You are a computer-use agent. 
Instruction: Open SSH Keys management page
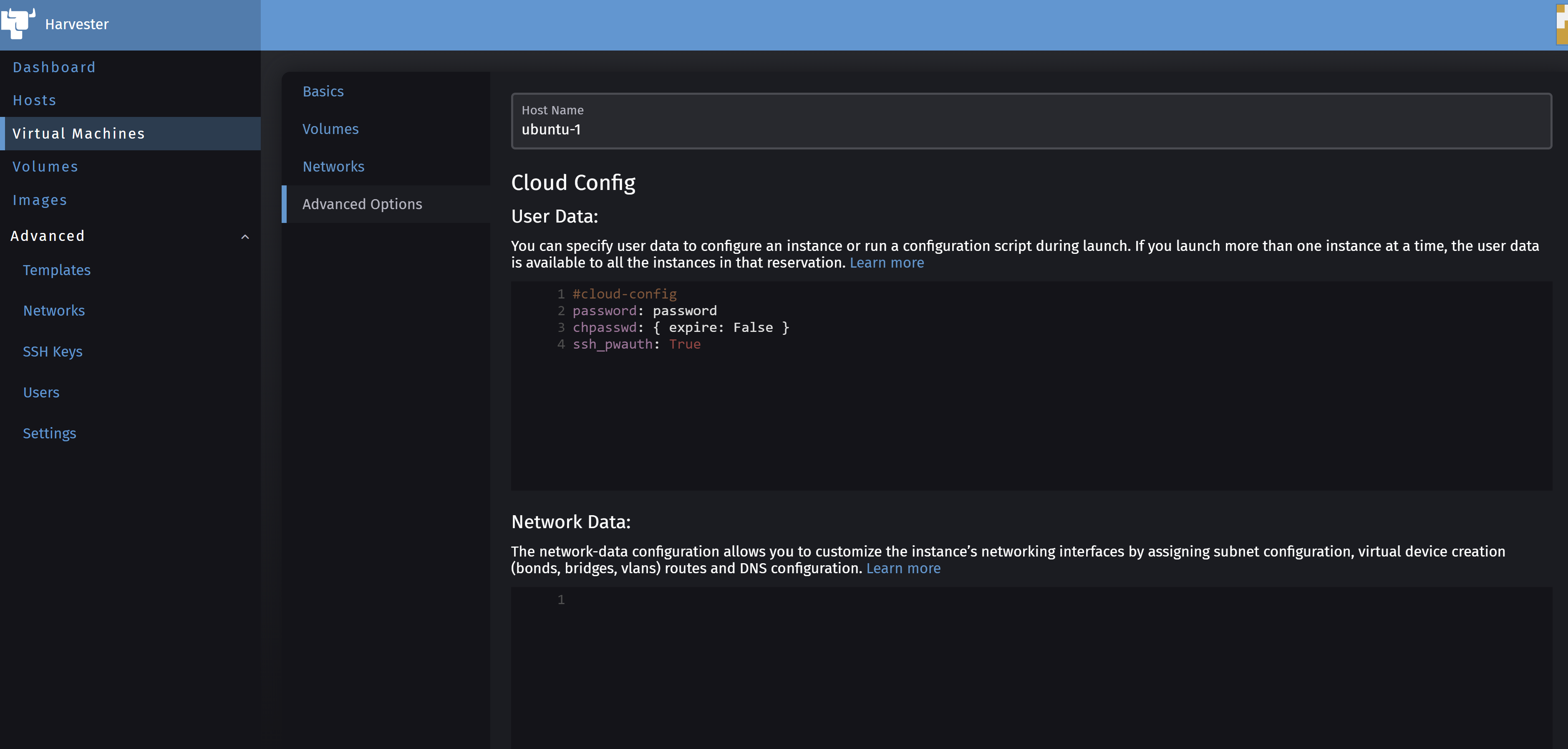coord(53,352)
